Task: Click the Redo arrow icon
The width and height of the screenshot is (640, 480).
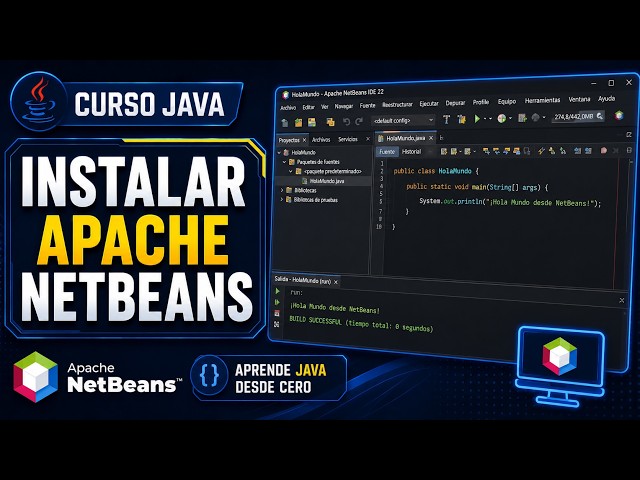Action: pyautogui.click(x=359, y=121)
